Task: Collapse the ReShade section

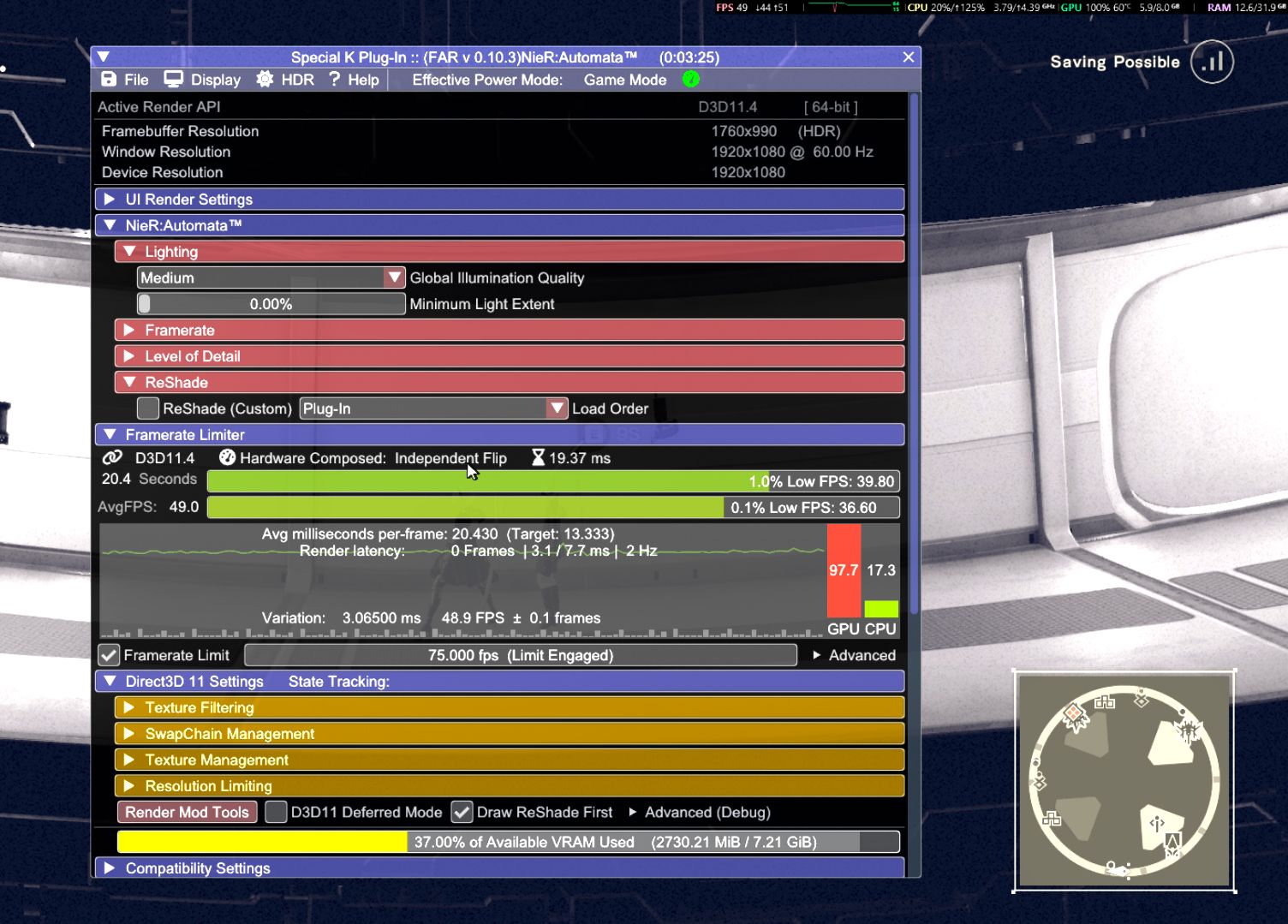Action: coord(510,382)
